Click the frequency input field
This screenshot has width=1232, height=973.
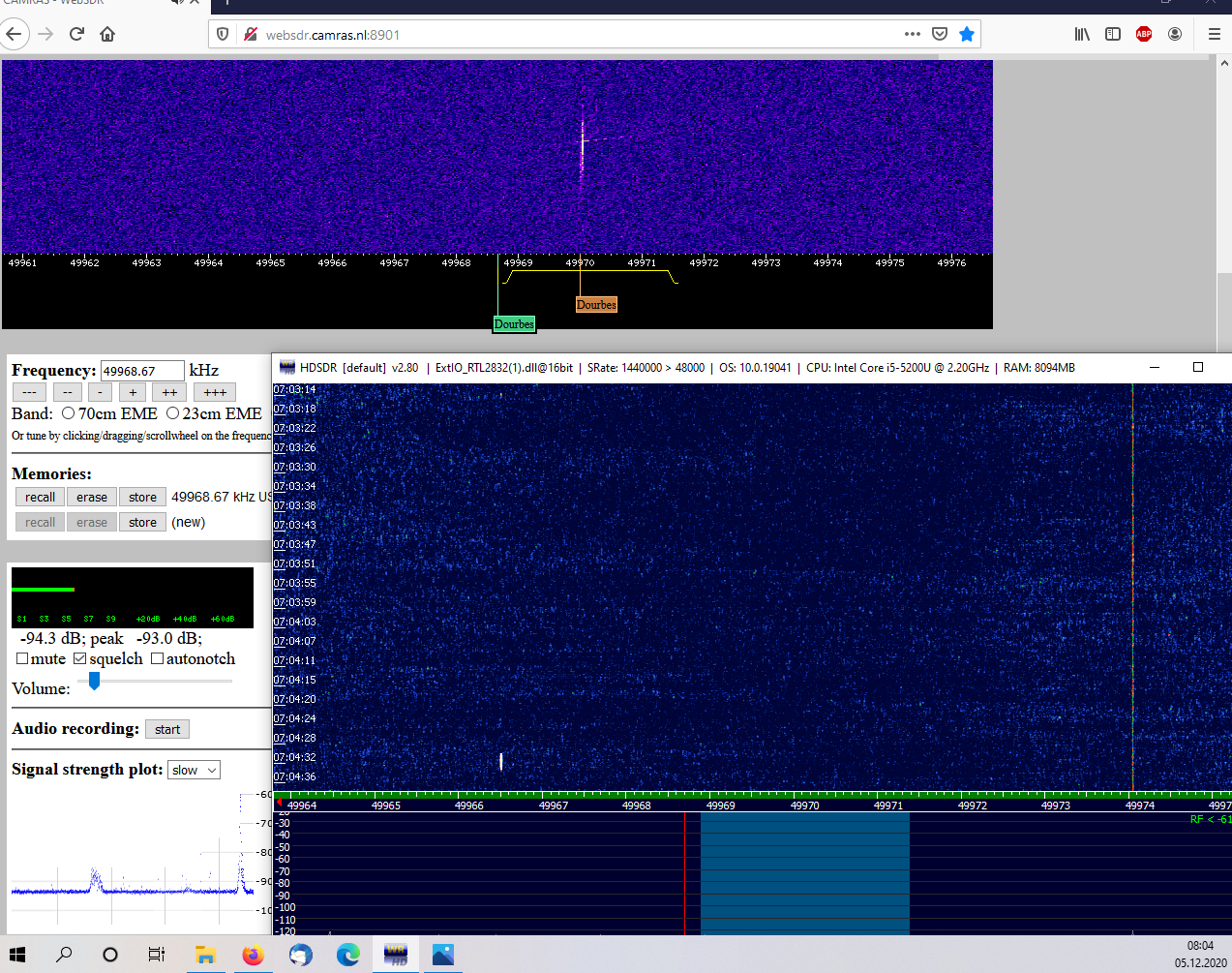(142, 371)
